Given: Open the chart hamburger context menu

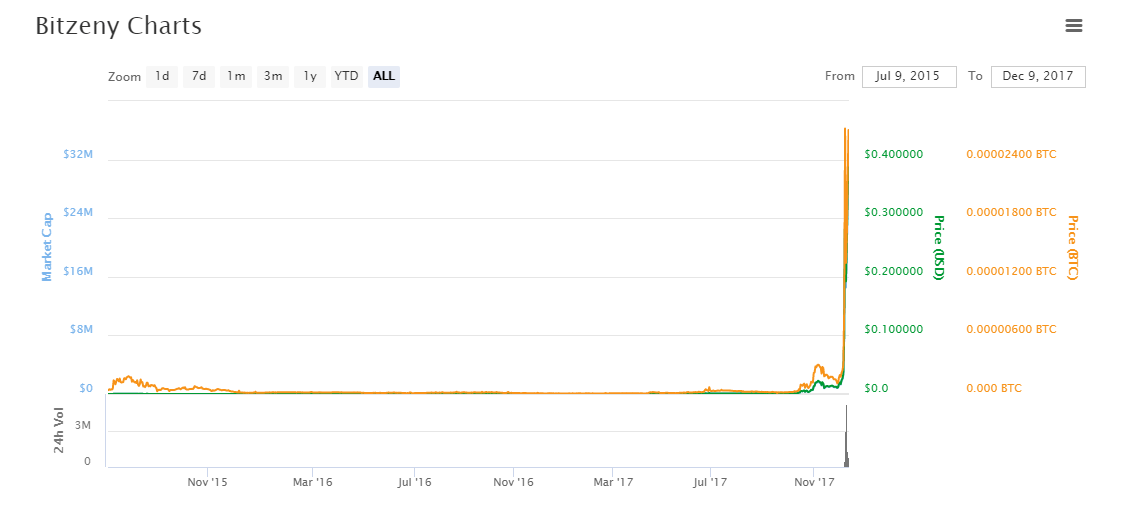Looking at the screenshot, I should pos(1074,26).
